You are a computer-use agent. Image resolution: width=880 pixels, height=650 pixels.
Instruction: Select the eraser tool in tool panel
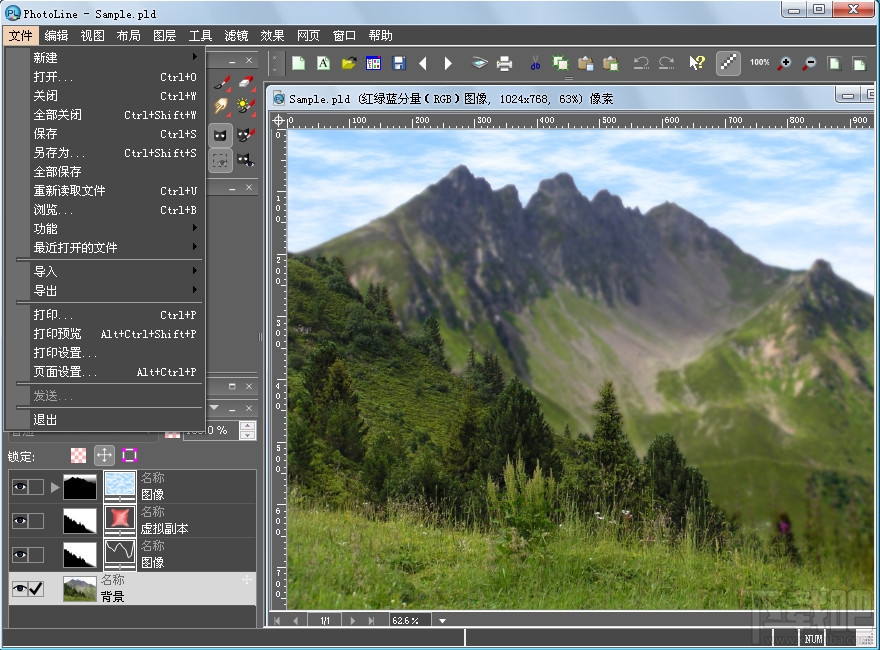pos(246,83)
